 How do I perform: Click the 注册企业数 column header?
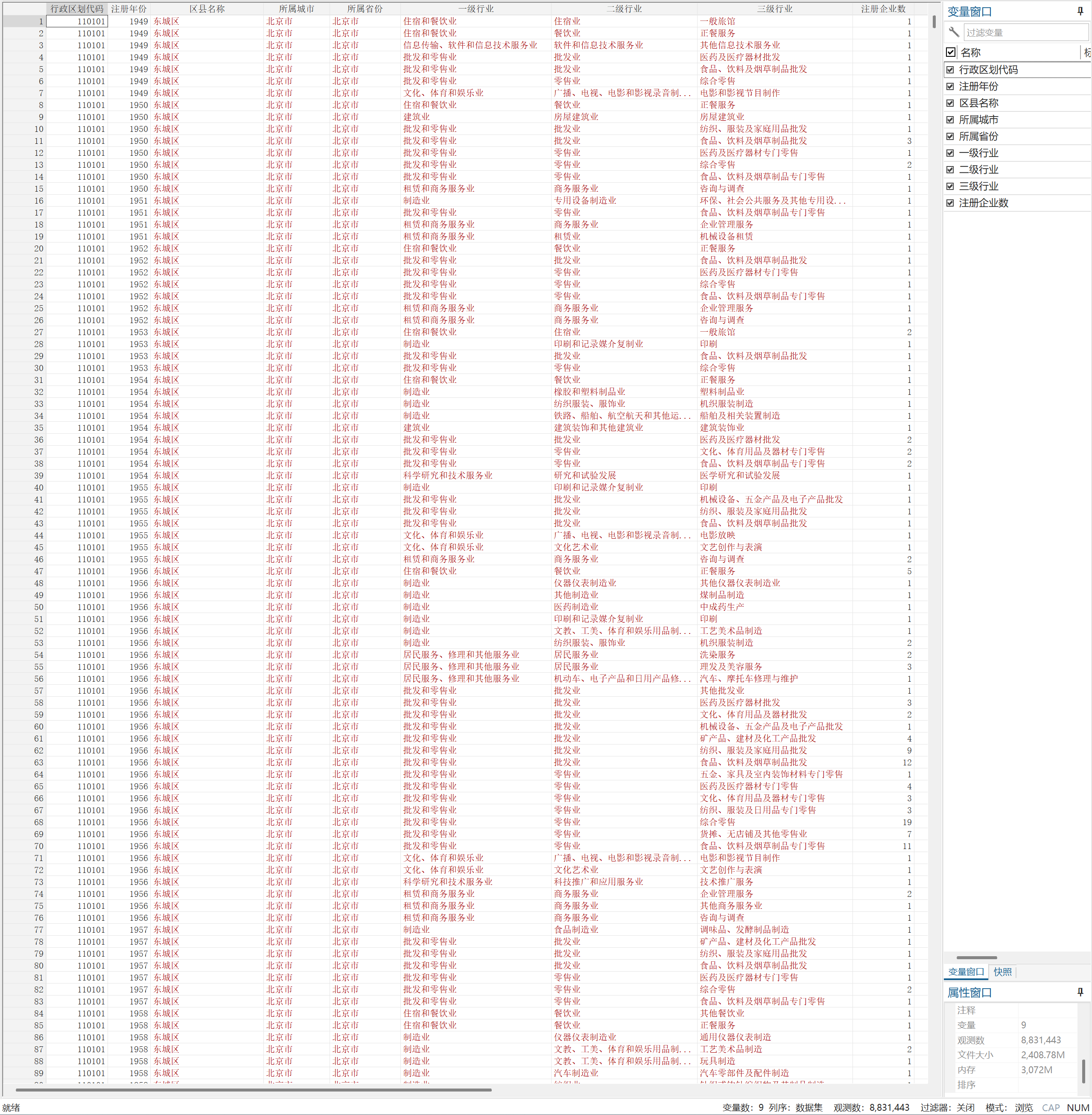coord(883,9)
